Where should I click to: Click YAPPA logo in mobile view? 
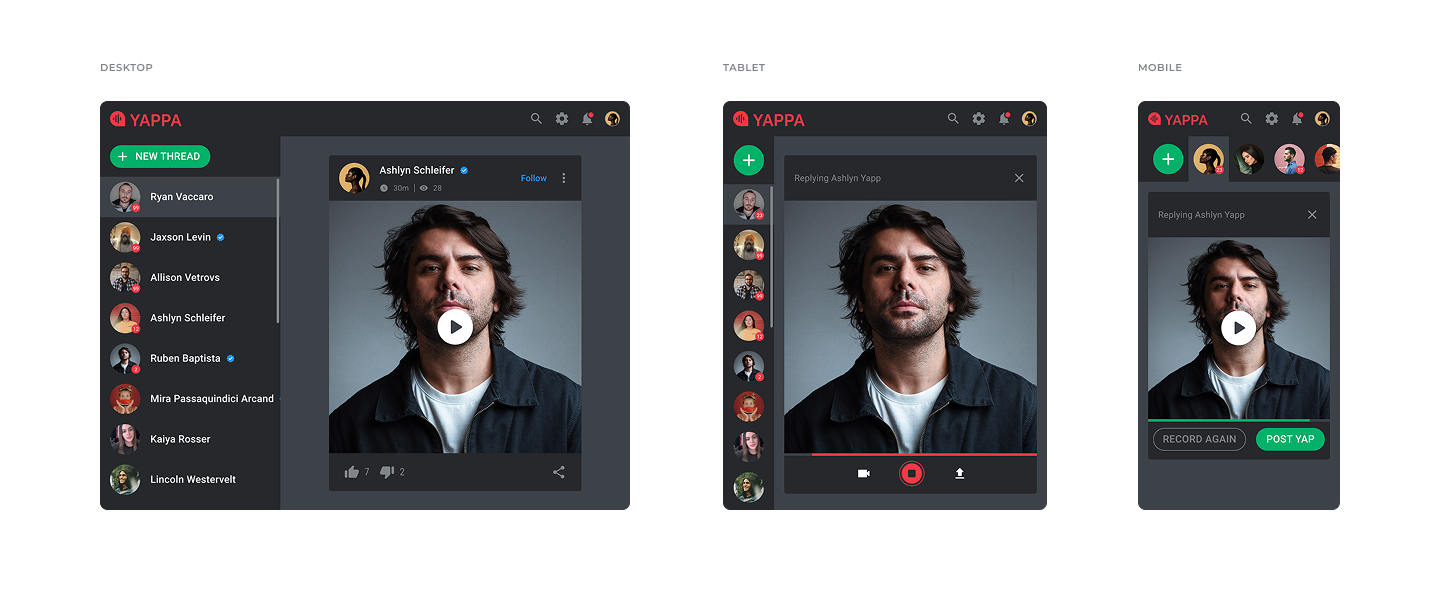tap(1178, 119)
